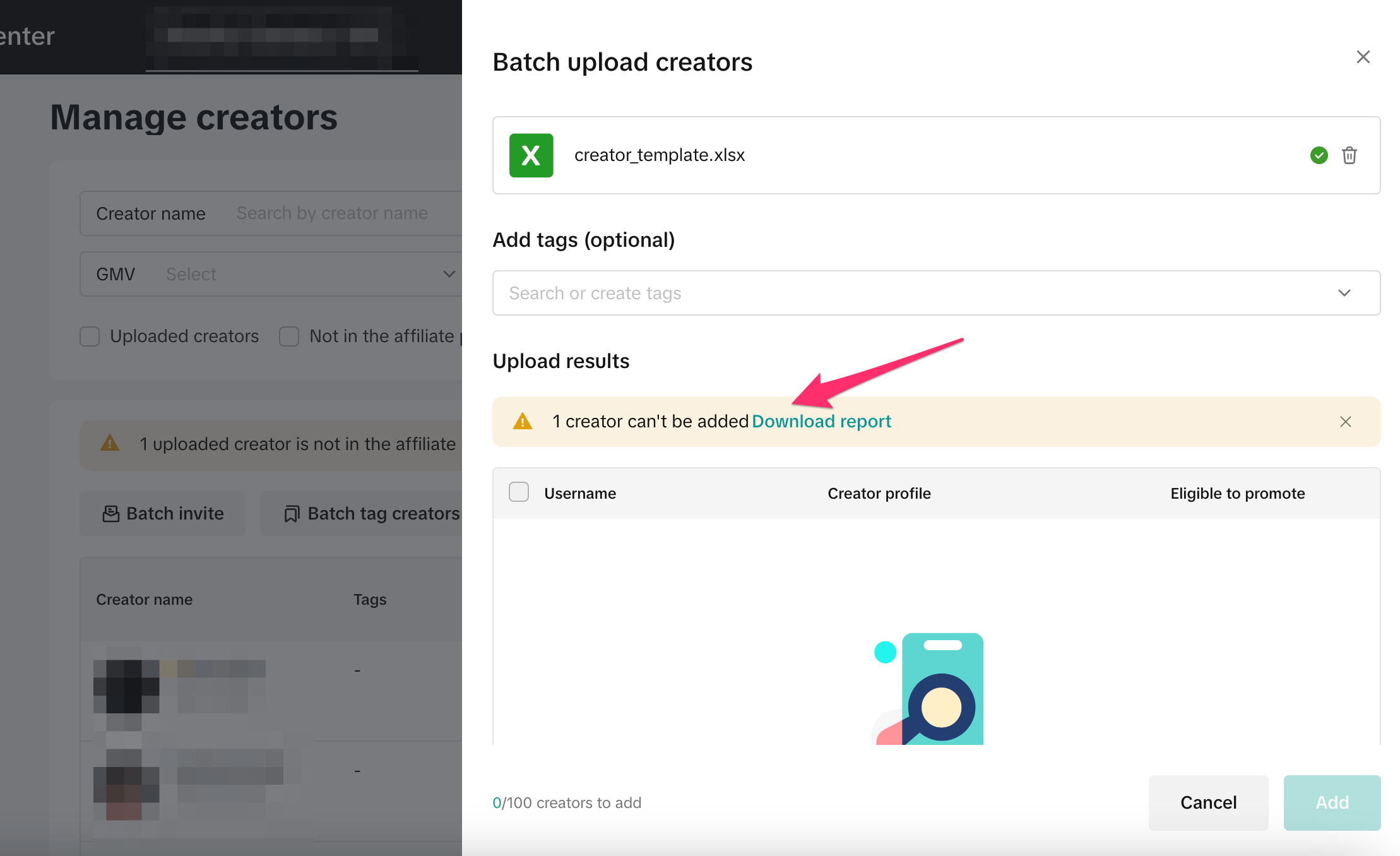
Task: Click the affiliate warning icon in Manage creators
Action: coord(110,444)
